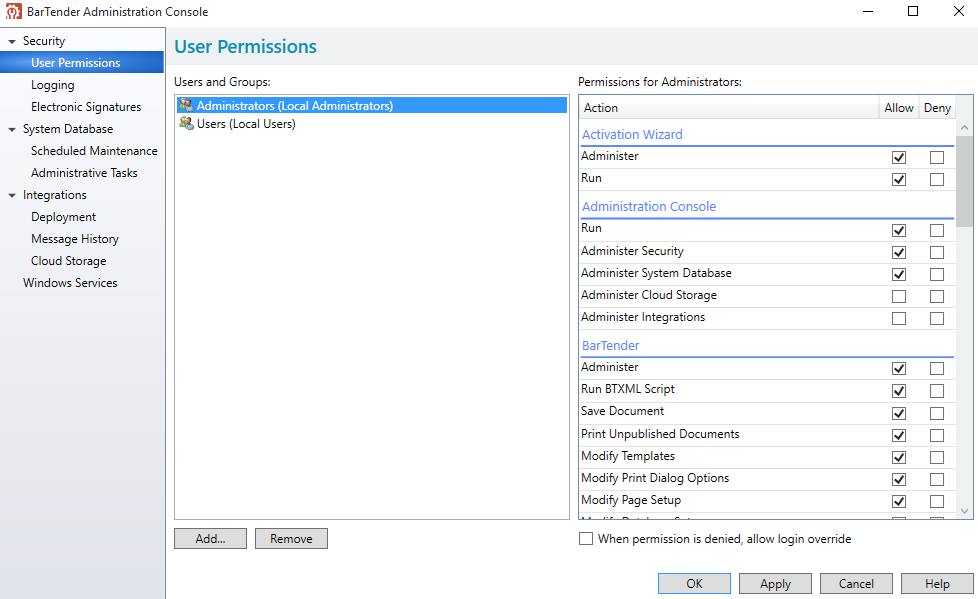Uncheck Allow for Administration Console Run
Screen dimensions: 978x599
(x=899, y=230)
